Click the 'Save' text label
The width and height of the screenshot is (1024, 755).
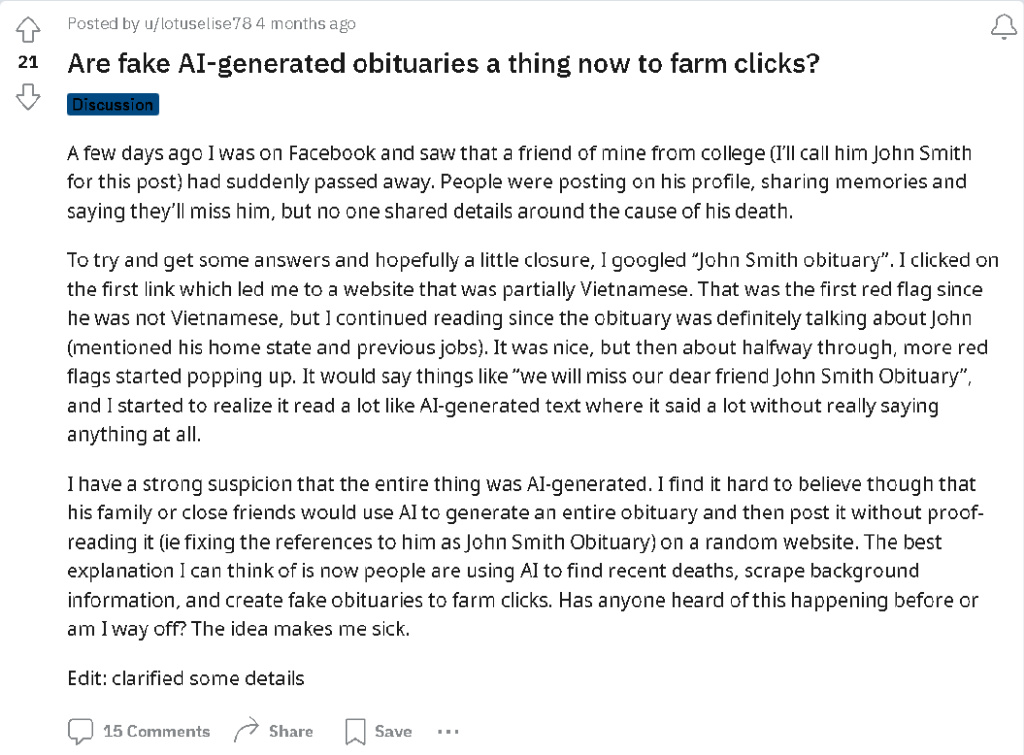(x=393, y=731)
